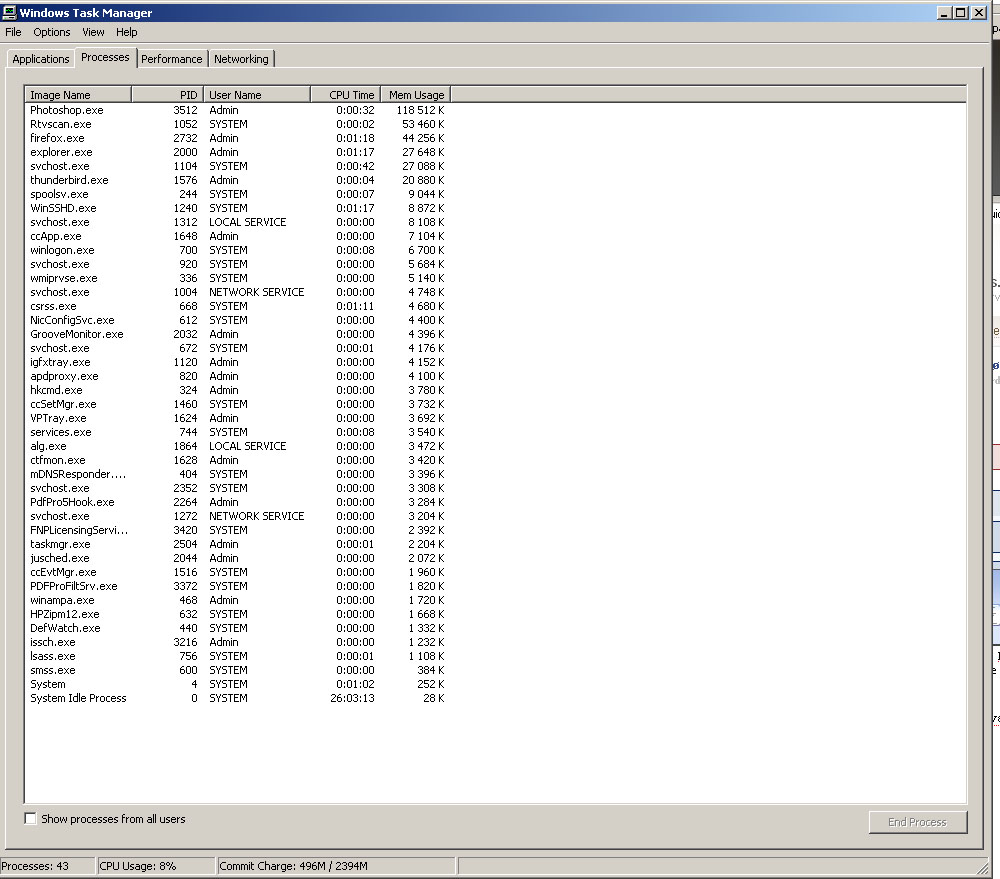Switch to the Networking tab
1000x879 pixels.
[x=241, y=59]
